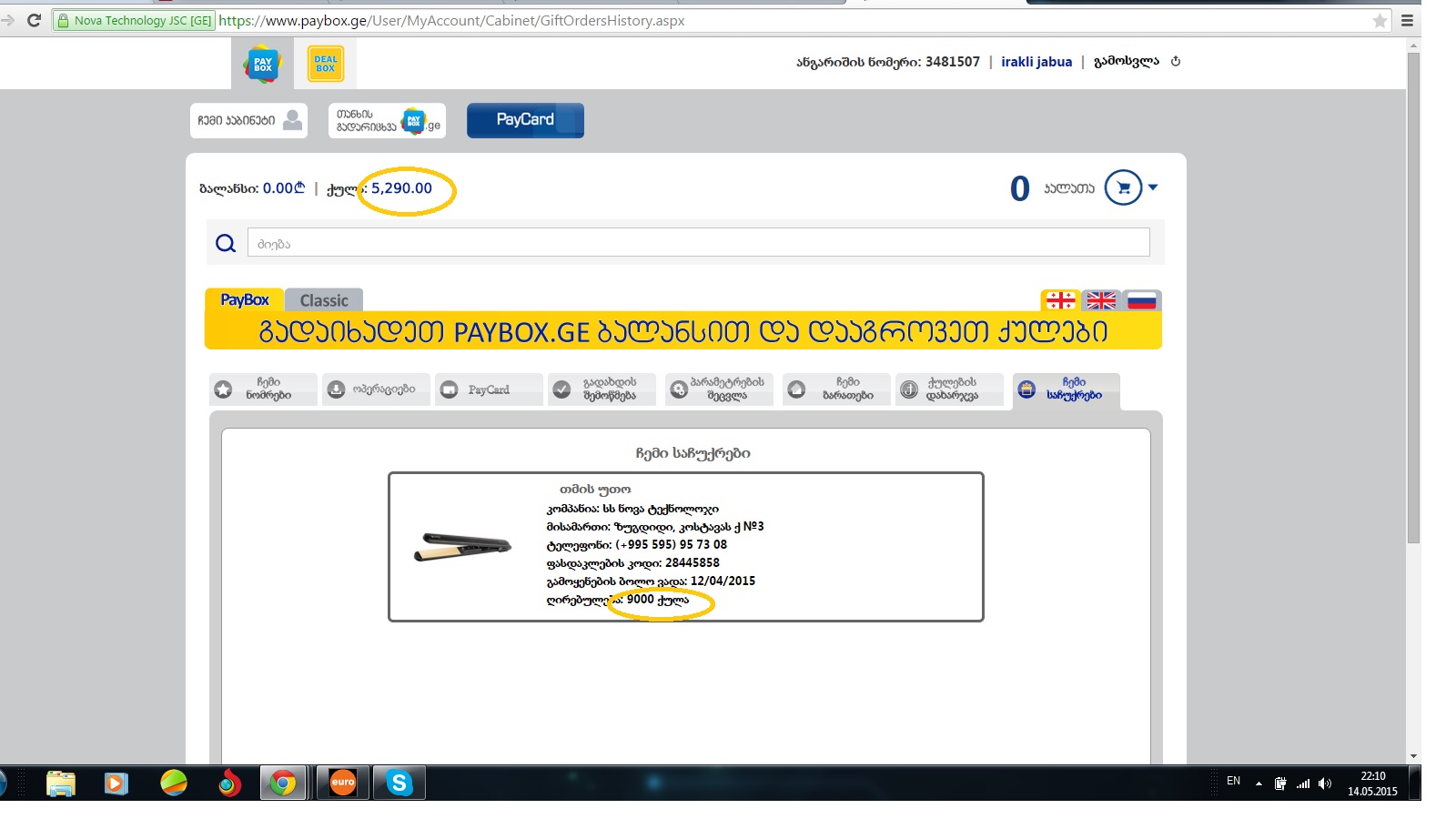Click the blue PayCard button

click(525, 120)
